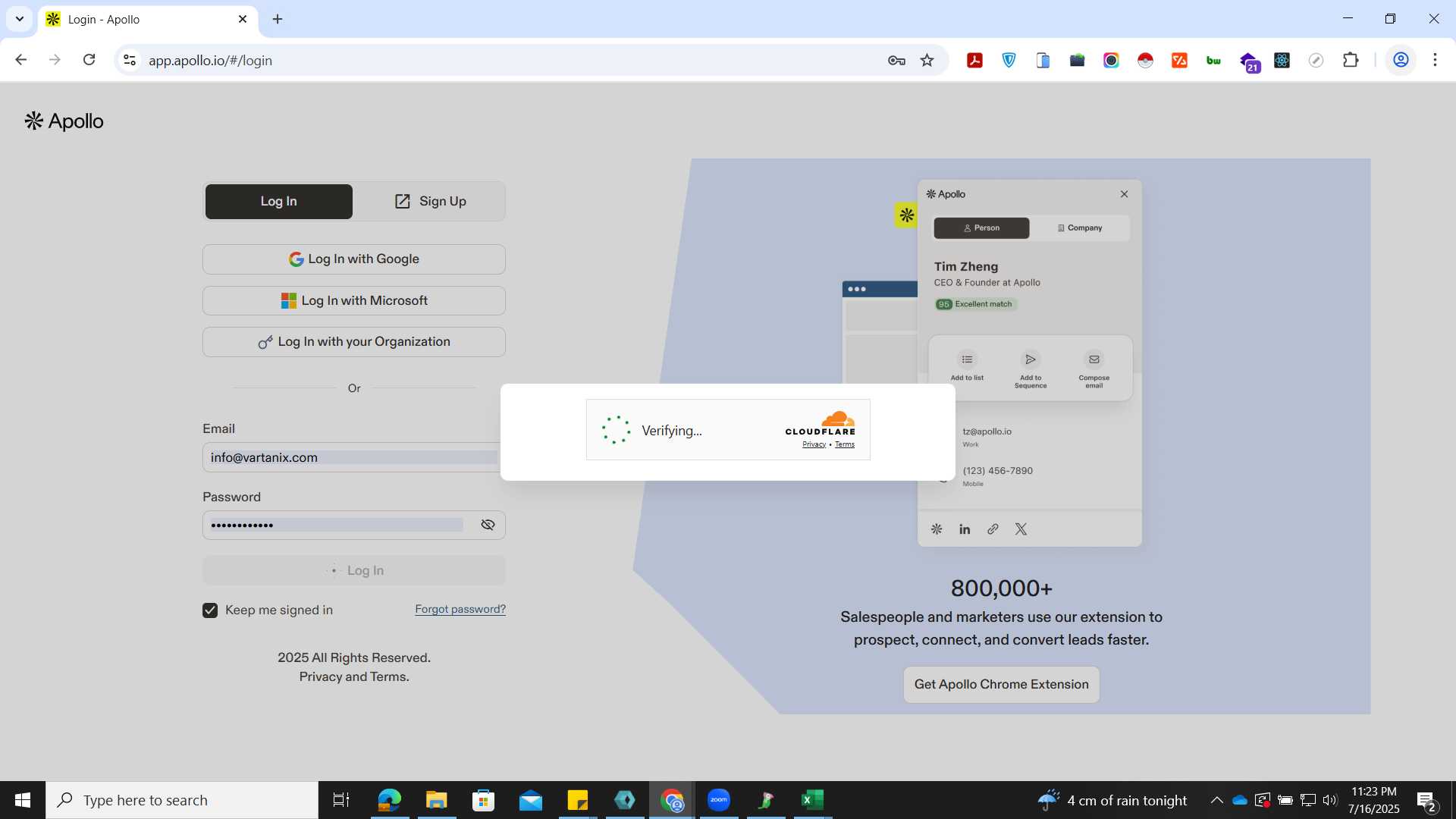Open the weather rain forecast widget
1456x819 pixels.
point(1112,800)
